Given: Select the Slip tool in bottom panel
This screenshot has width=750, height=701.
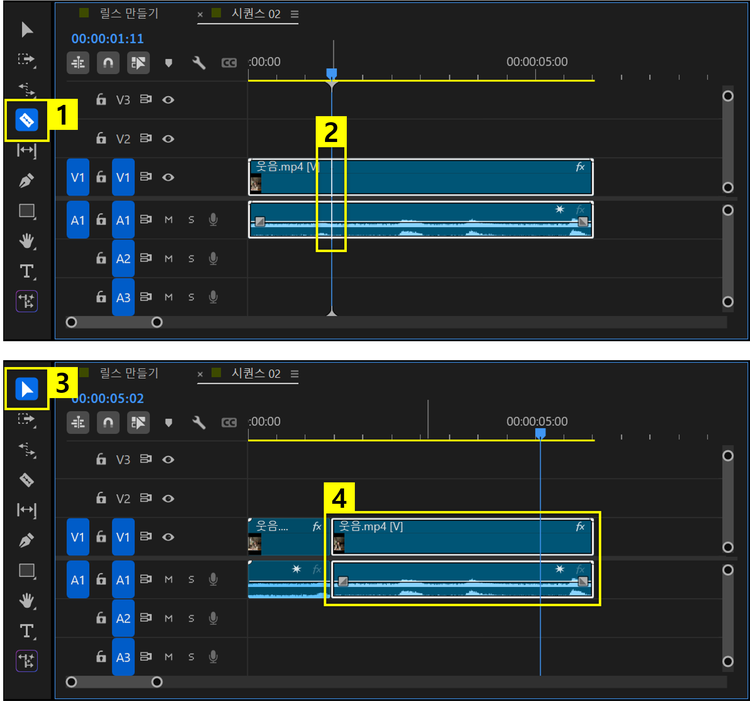Looking at the screenshot, I should point(26,510).
